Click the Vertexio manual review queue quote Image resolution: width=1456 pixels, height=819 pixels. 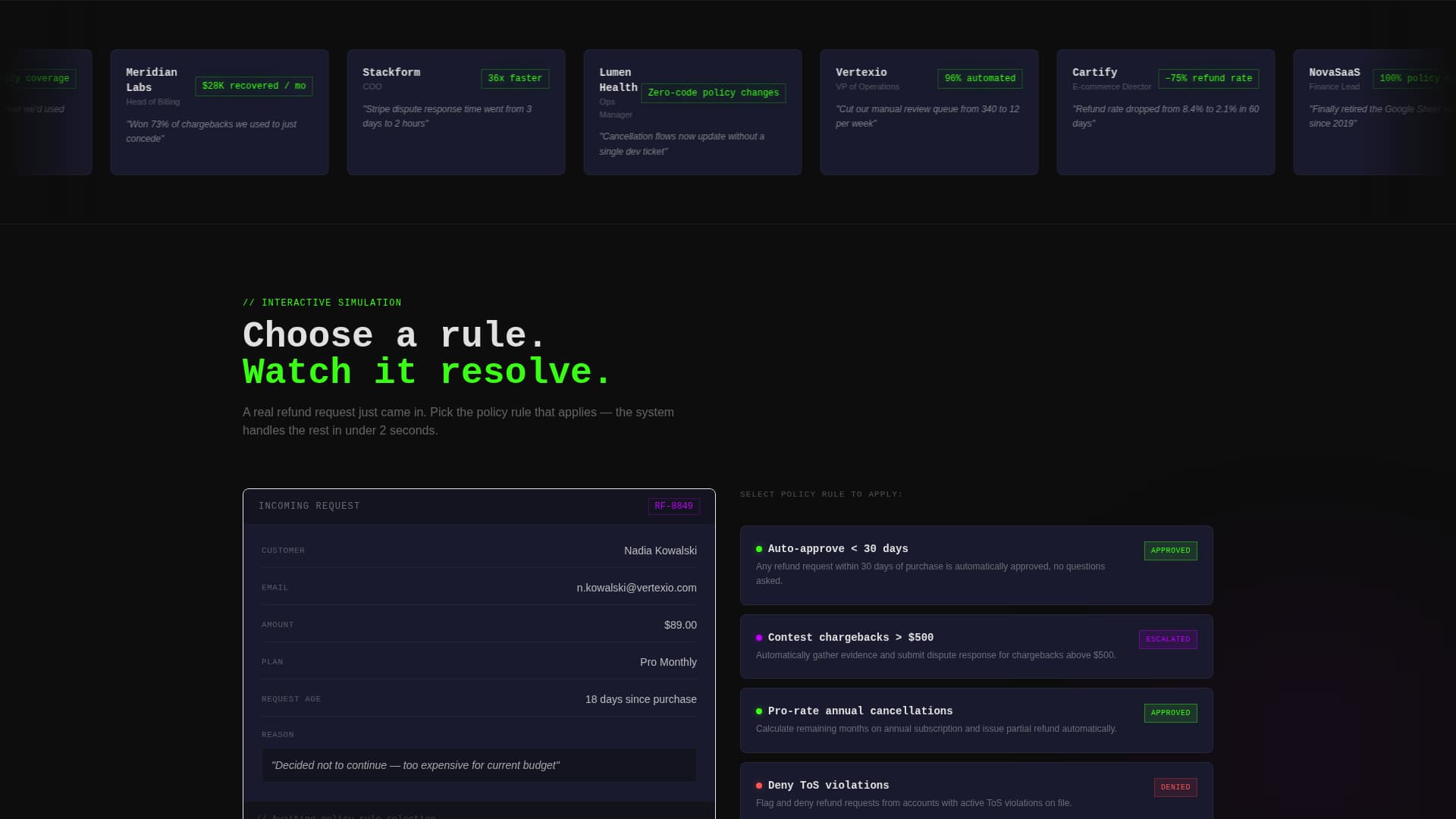pos(927,116)
